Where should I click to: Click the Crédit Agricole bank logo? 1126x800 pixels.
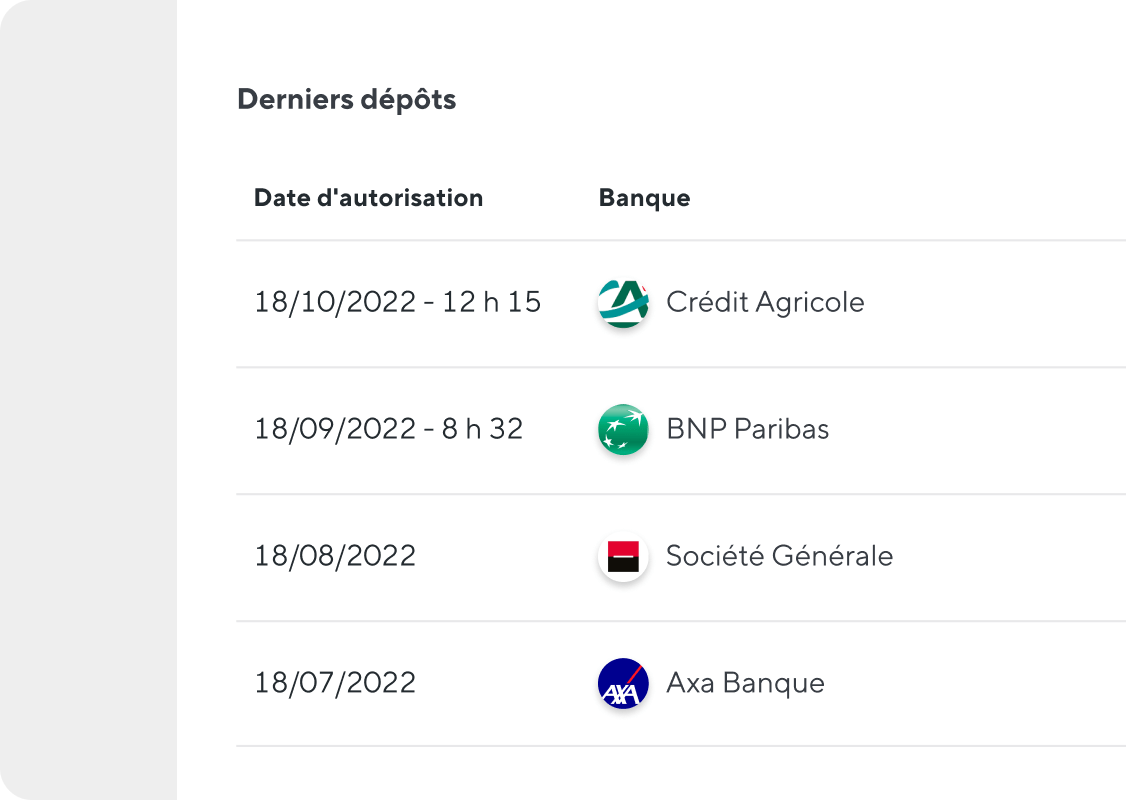623,303
